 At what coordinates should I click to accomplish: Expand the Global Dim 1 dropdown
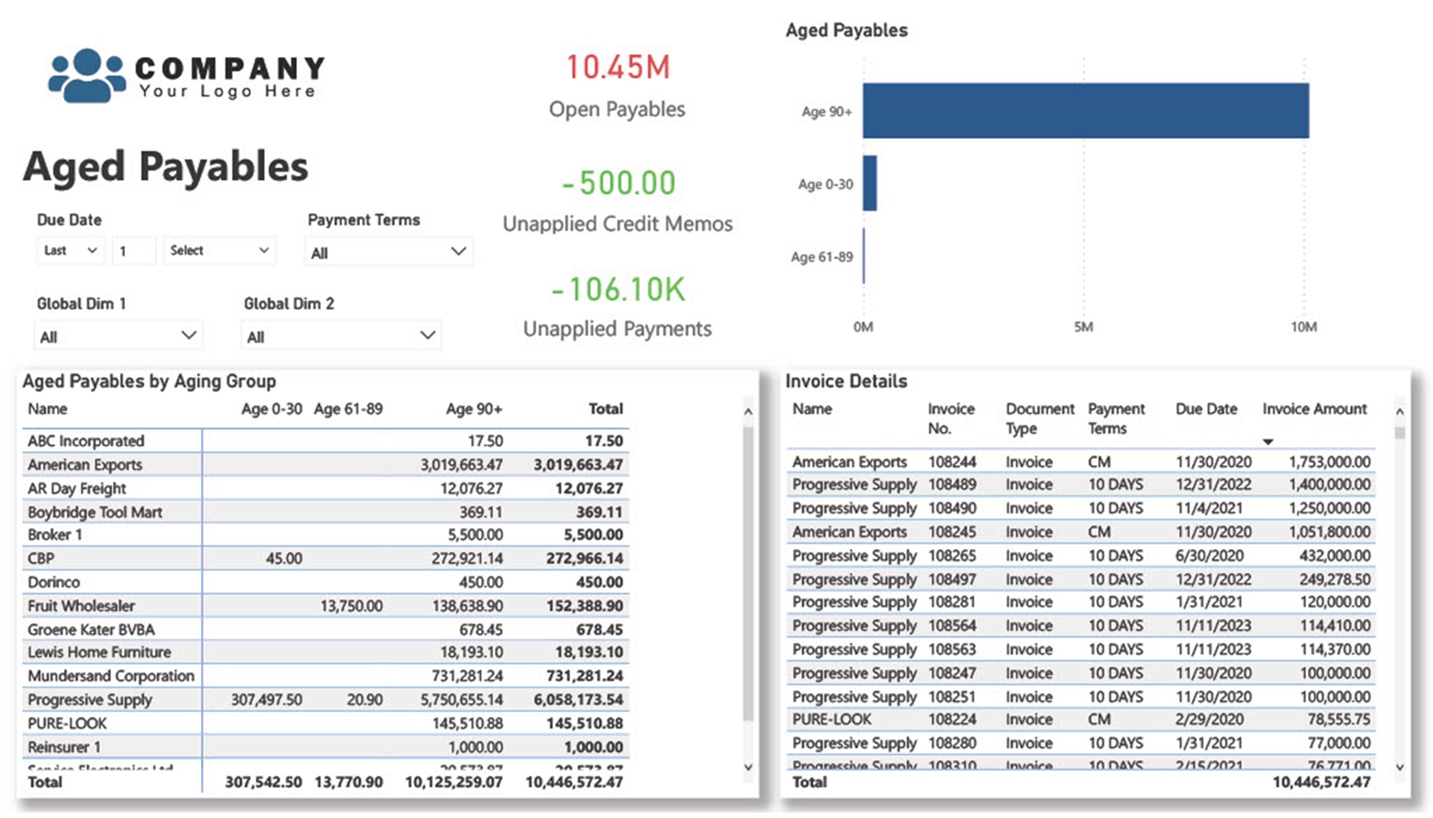tap(119, 336)
